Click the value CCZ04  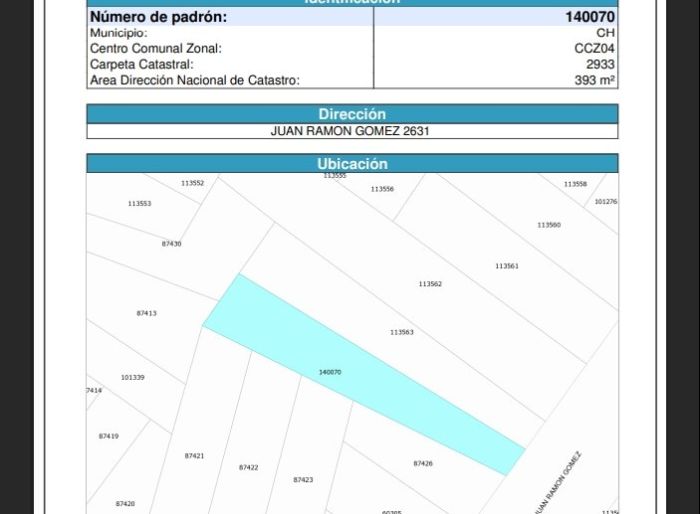(594, 49)
